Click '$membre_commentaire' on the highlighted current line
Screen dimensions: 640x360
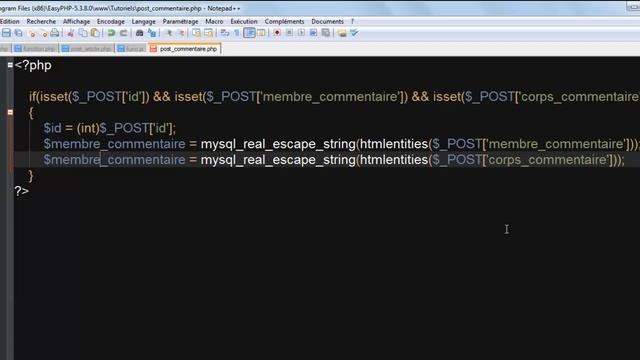tap(114, 160)
